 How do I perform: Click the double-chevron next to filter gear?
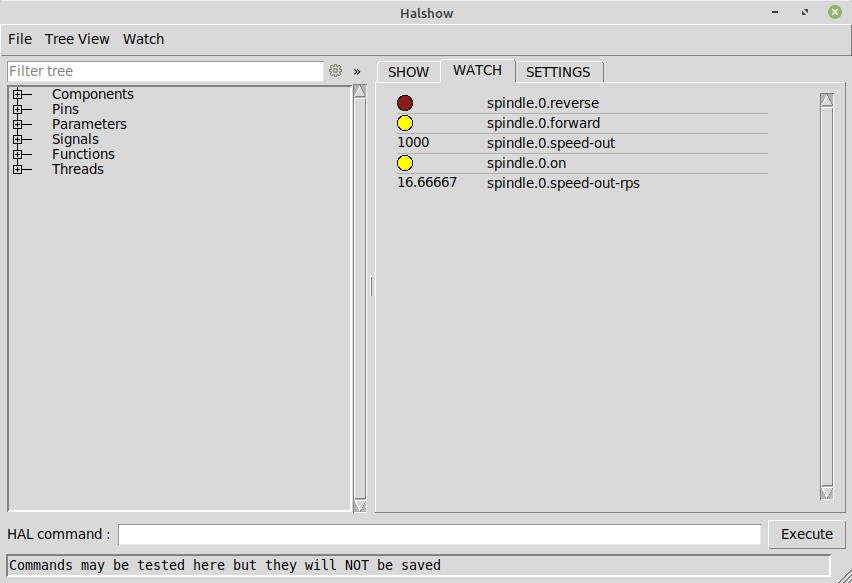coord(357,71)
